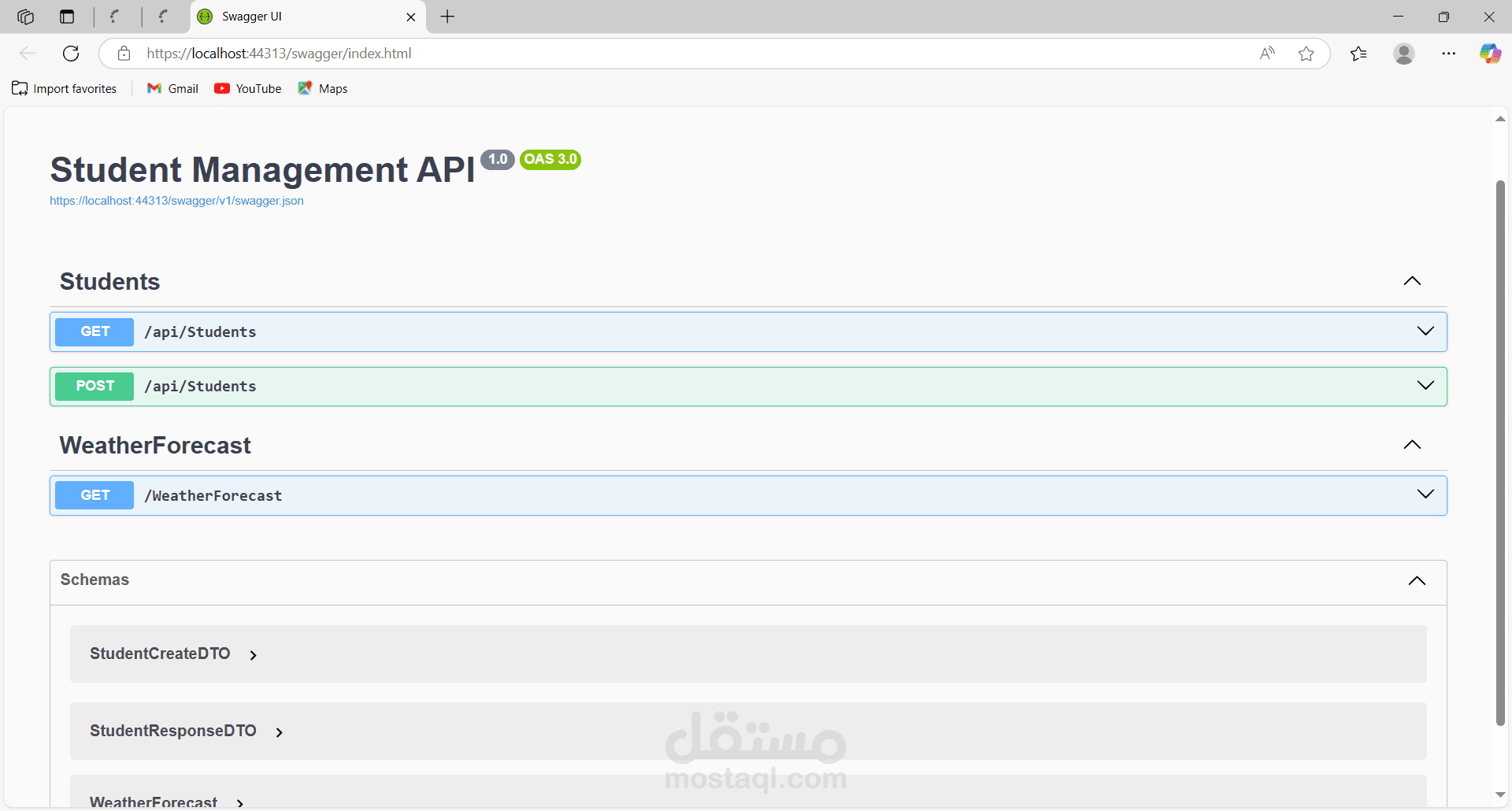Expand the StudentCreateDTO schema
1512x811 pixels.
254,655
